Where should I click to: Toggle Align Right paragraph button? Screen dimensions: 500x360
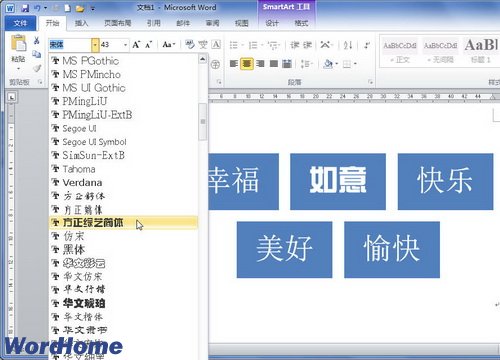tap(260, 63)
